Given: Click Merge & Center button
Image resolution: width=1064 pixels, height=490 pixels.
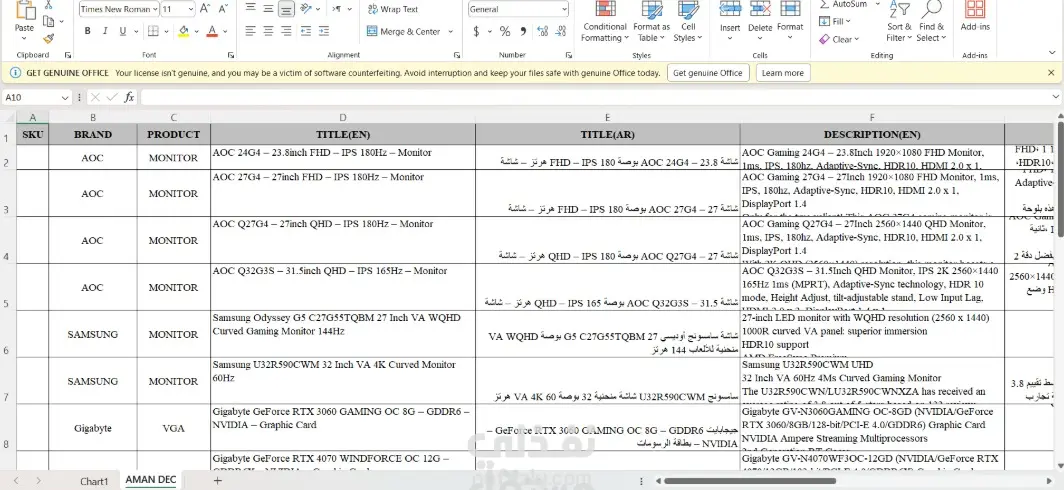Looking at the screenshot, I should coord(404,32).
